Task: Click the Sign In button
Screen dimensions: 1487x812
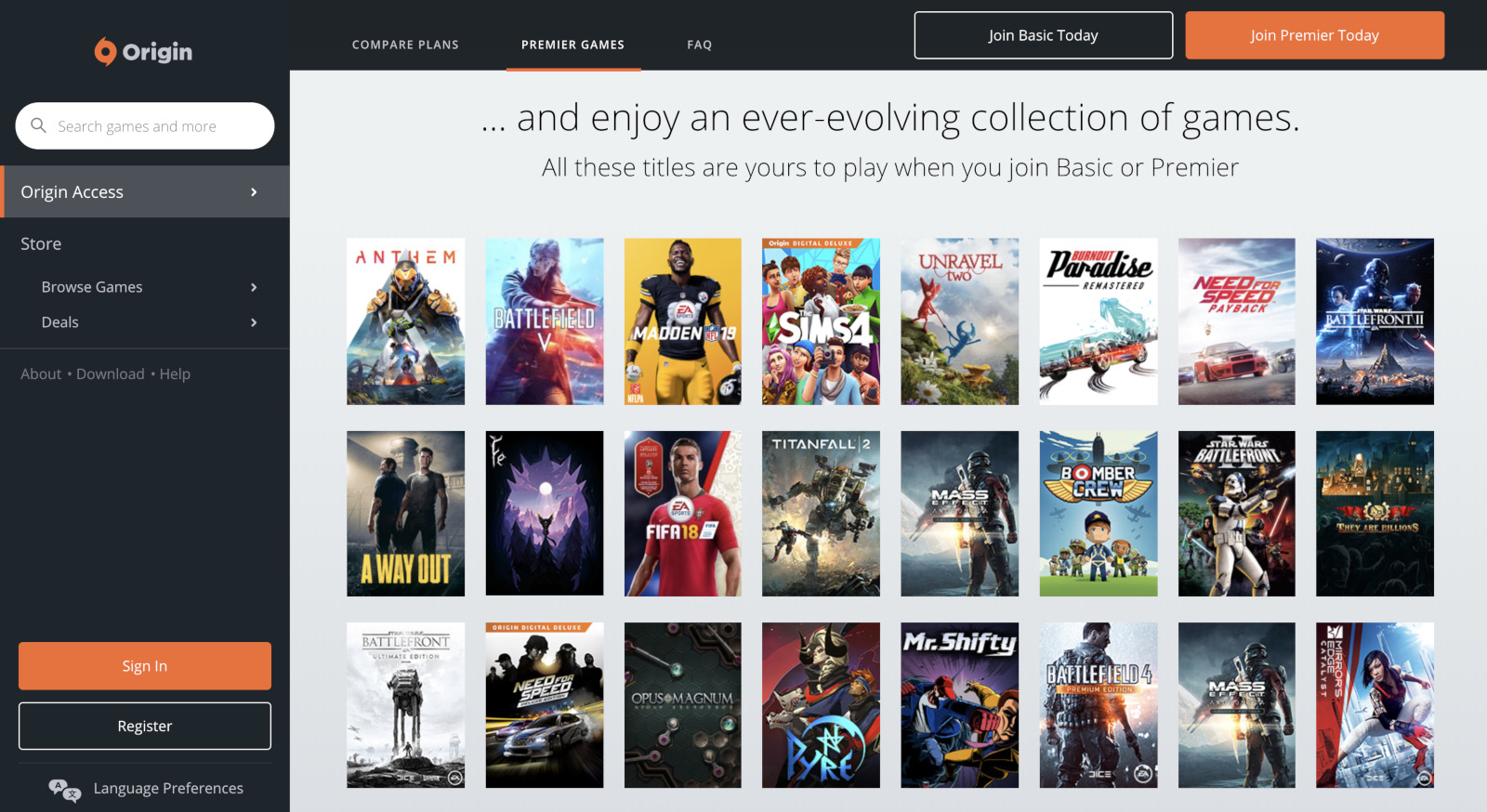Action: point(145,666)
